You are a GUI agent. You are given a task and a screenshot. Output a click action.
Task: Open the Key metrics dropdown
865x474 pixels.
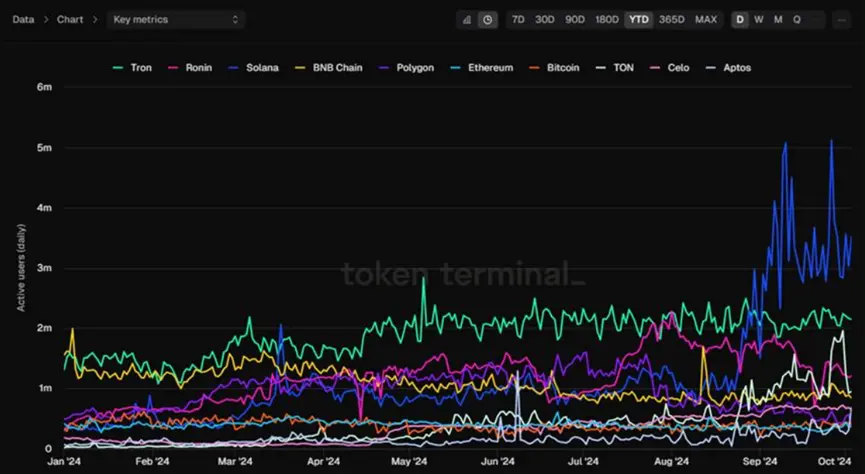pyautogui.click(x=175, y=19)
